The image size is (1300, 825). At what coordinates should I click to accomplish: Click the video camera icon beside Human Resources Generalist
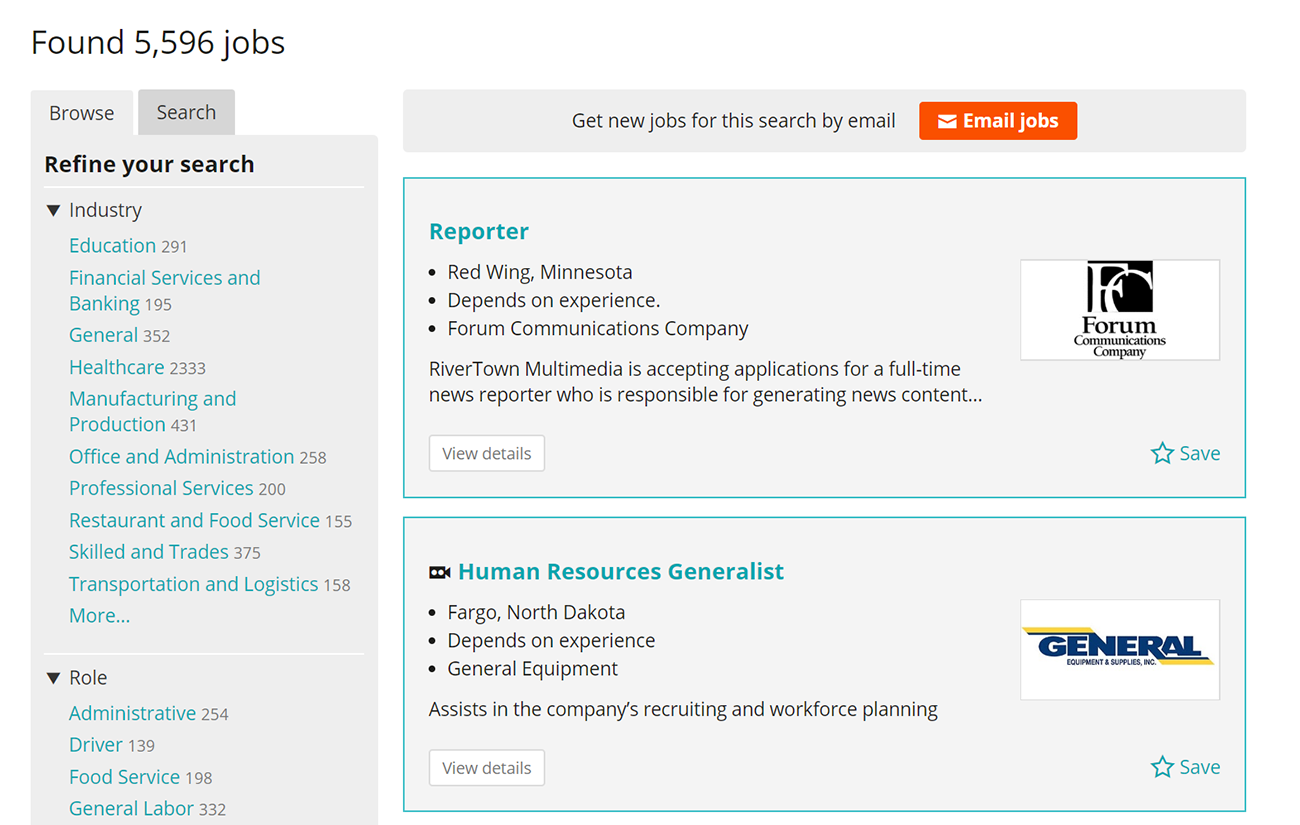pos(439,573)
